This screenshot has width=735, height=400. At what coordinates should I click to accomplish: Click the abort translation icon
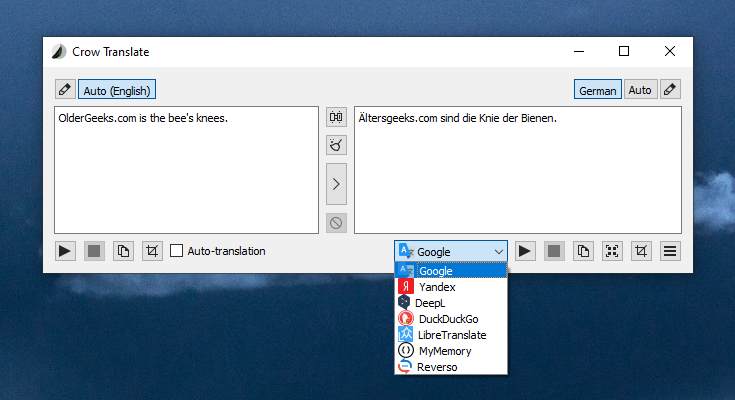pos(336,223)
